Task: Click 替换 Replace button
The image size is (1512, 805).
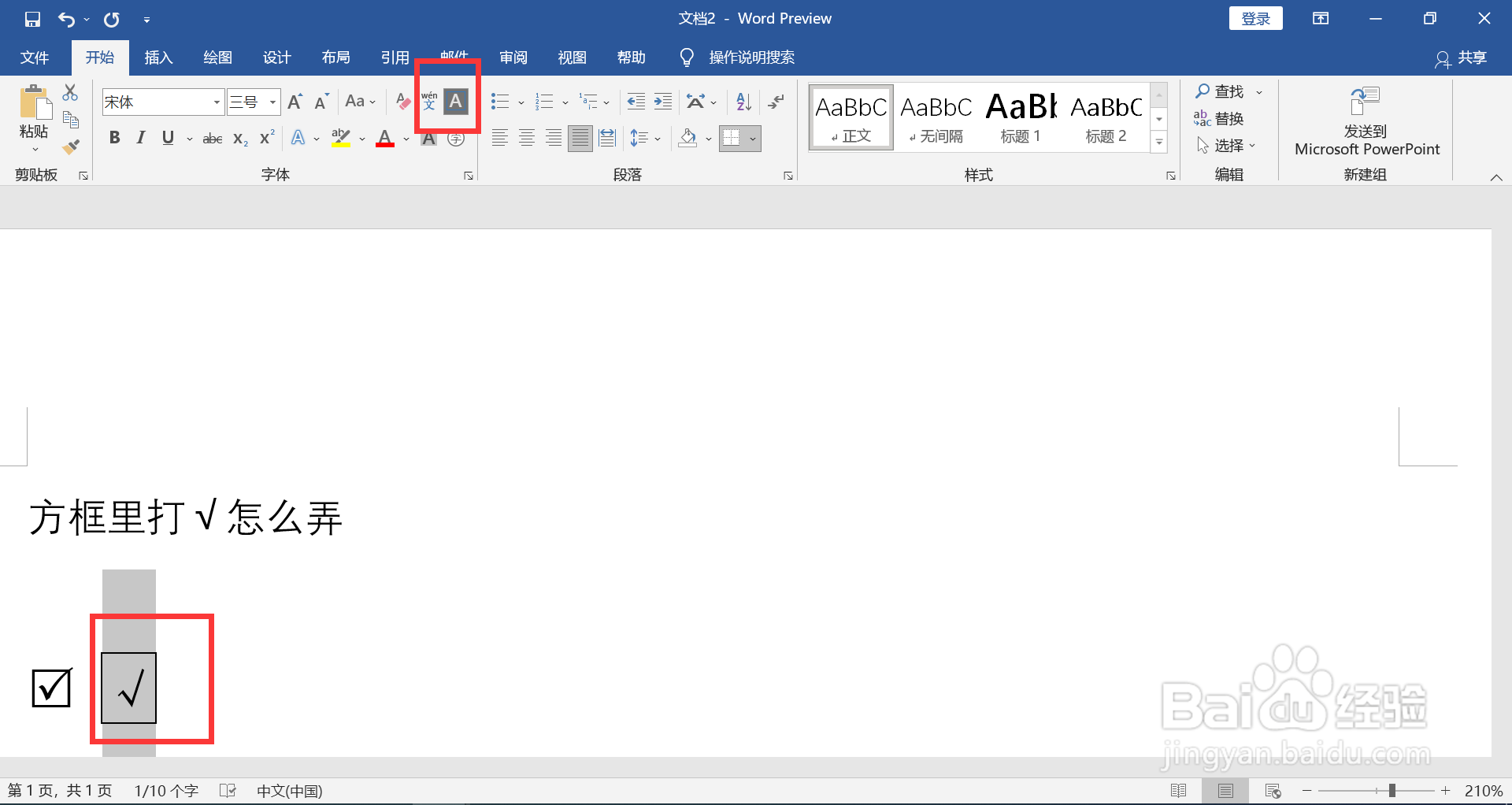Action: click(1219, 119)
